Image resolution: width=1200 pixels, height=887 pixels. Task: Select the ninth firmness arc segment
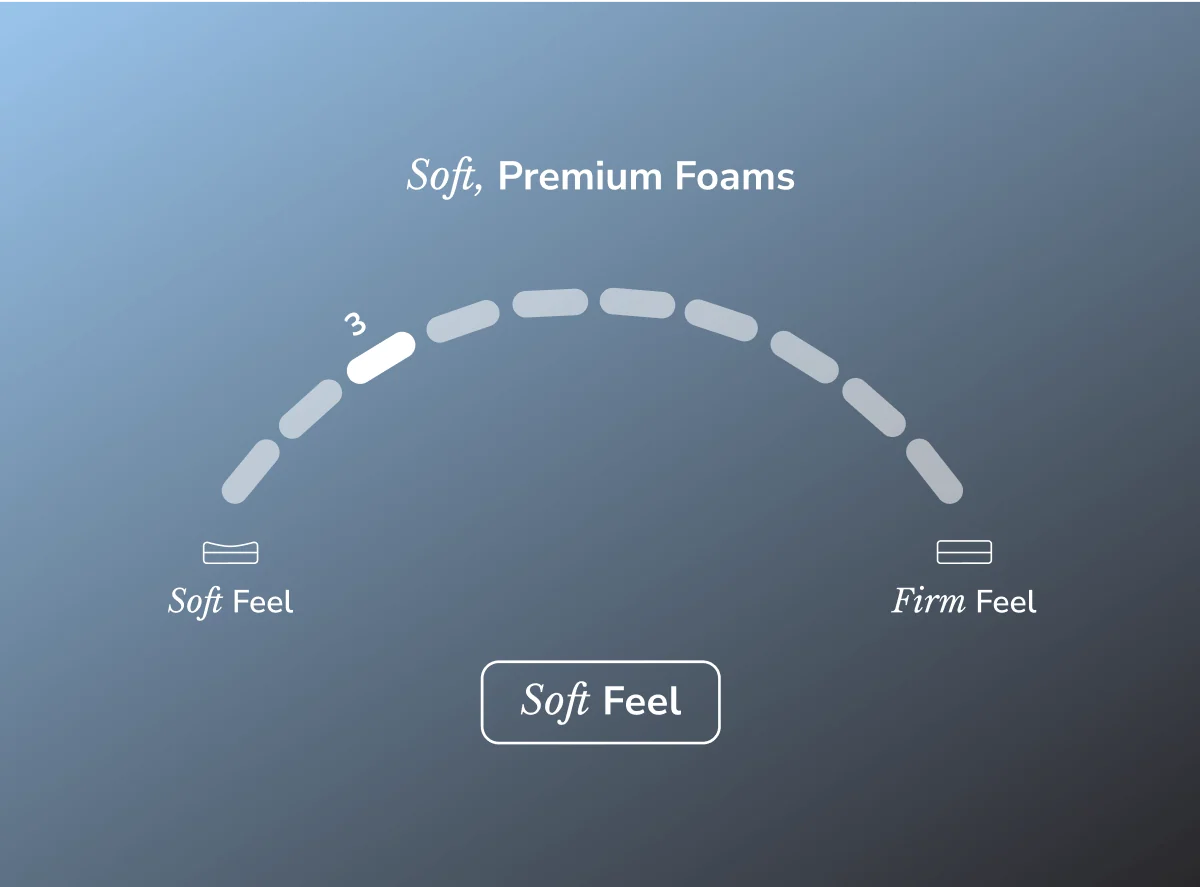click(874, 407)
